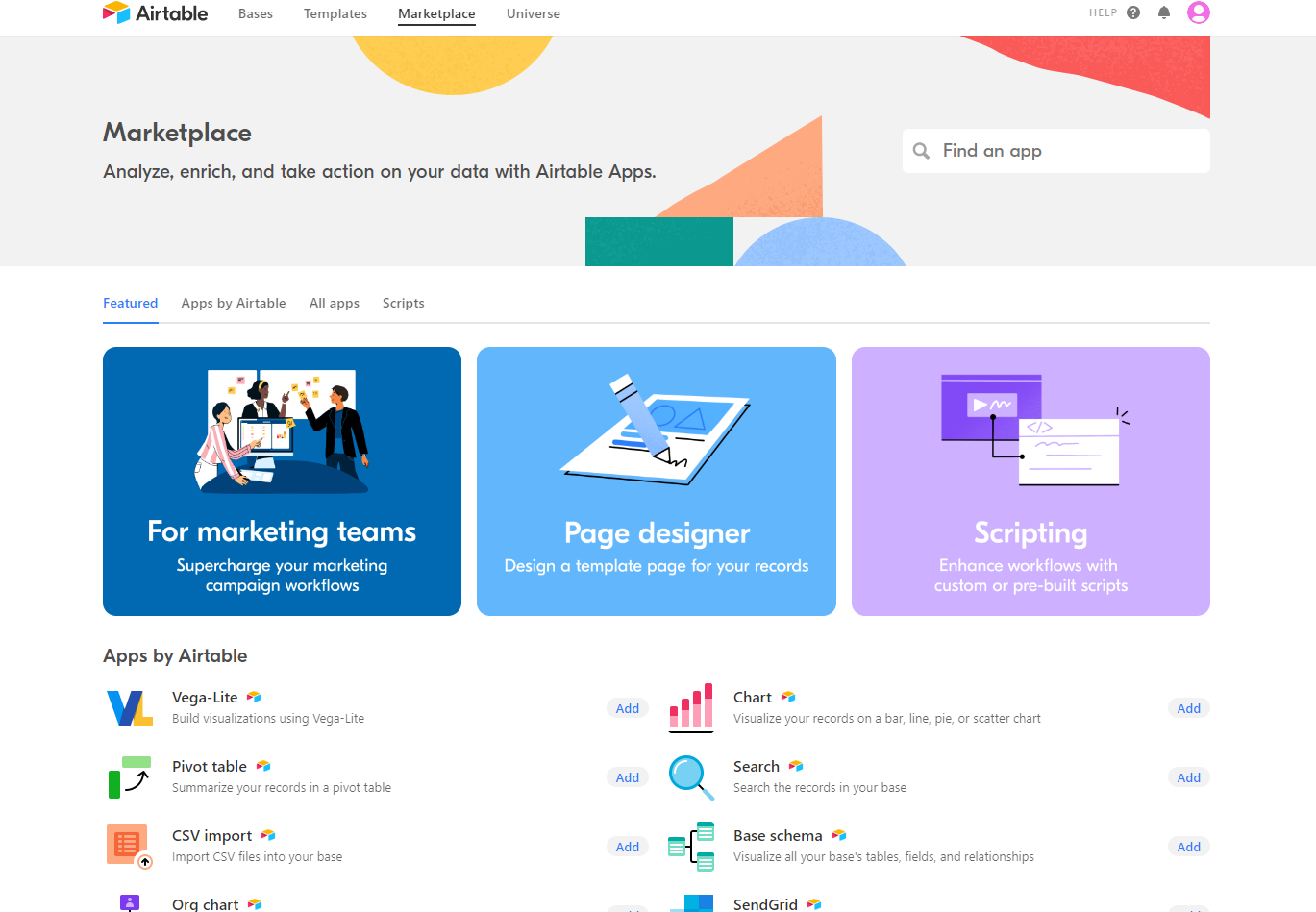Screen dimensions: 1316x912
Task: Click 'Build visualizations using Vega-Lite' description
Action: point(268,719)
